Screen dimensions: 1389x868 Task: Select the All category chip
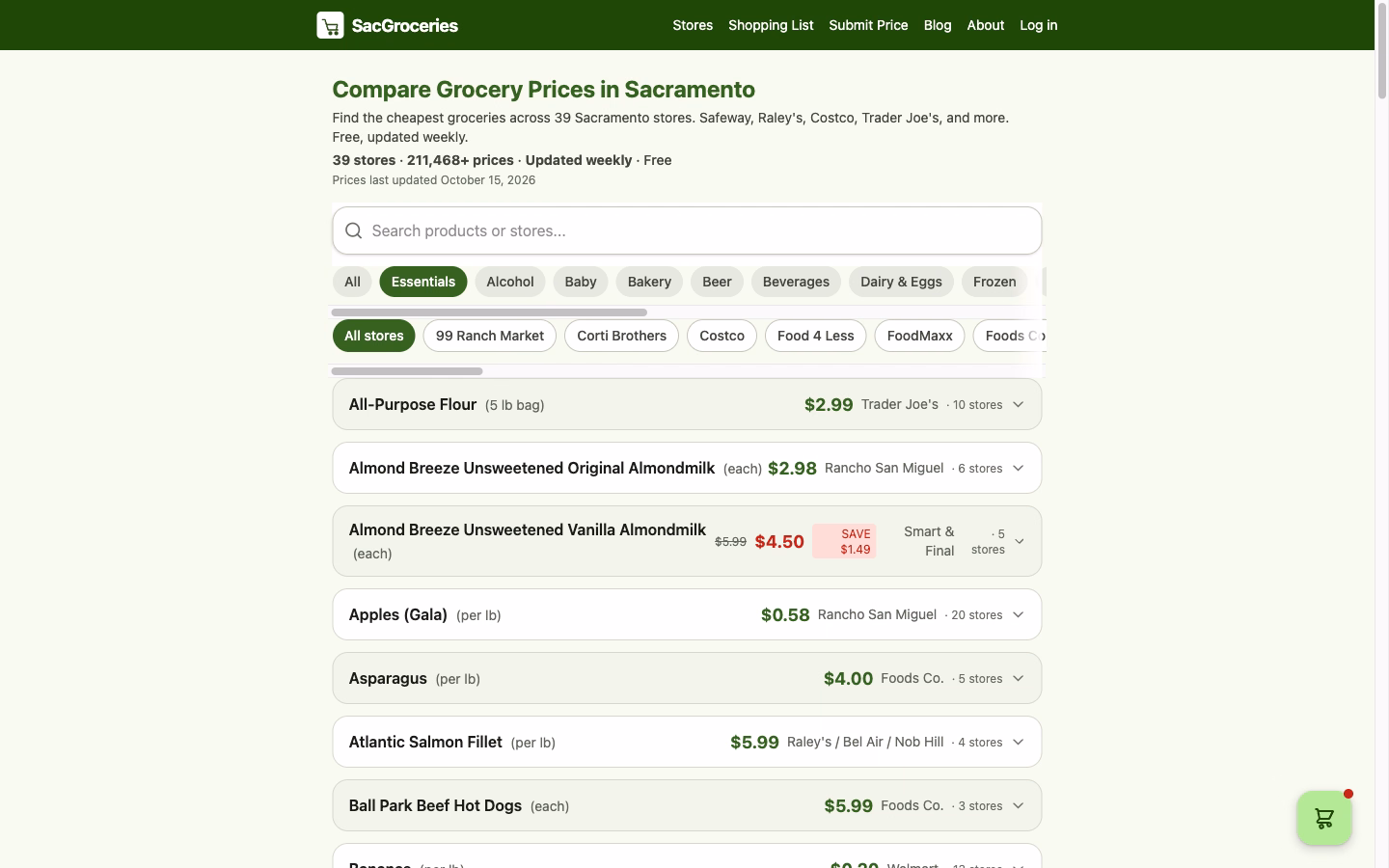[352, 282]
